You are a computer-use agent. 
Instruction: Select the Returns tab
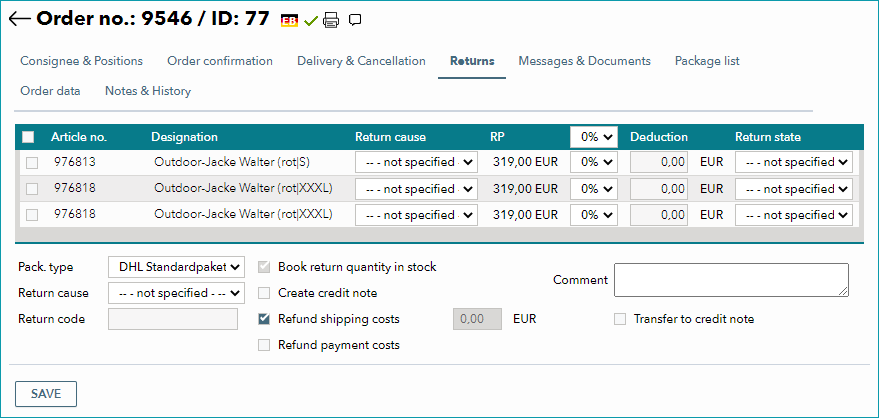(472, 61)
